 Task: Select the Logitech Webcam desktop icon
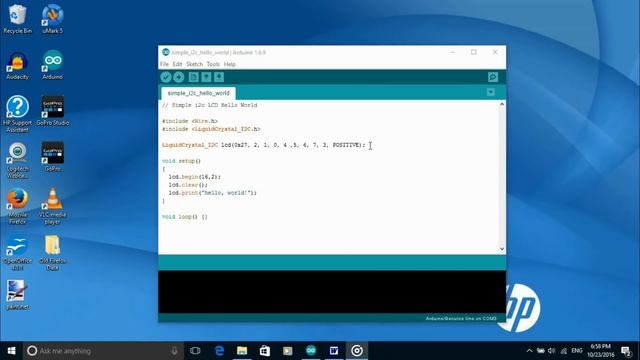(x=17, y=160)
